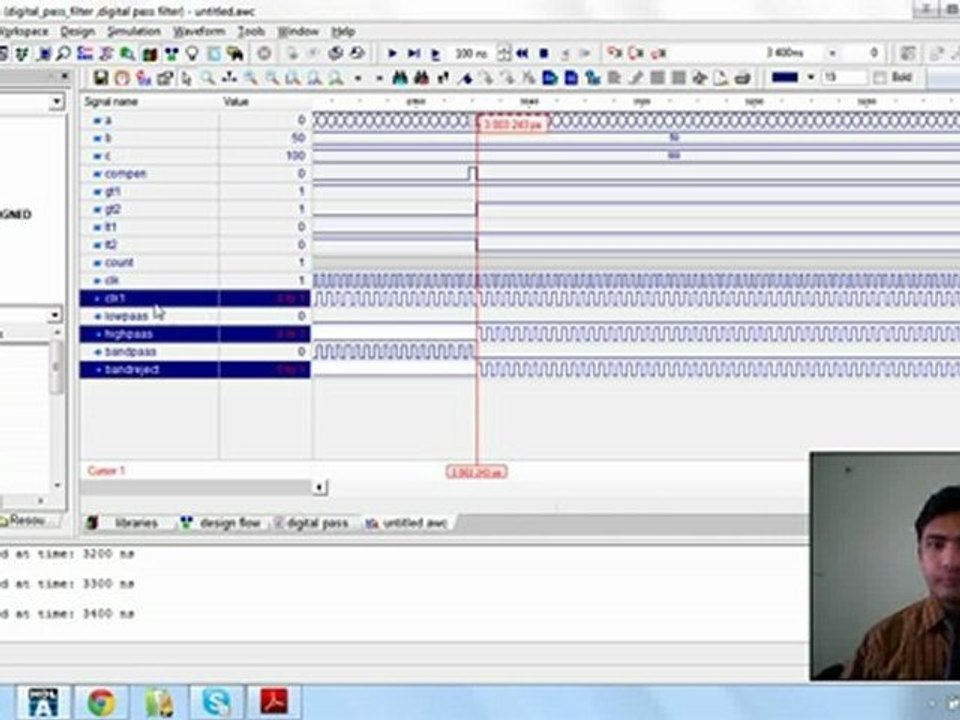Open the second small dropdown arrow before the binoculars
The image size is (960, 720).
pyautogui.click(x=380, y=78)
